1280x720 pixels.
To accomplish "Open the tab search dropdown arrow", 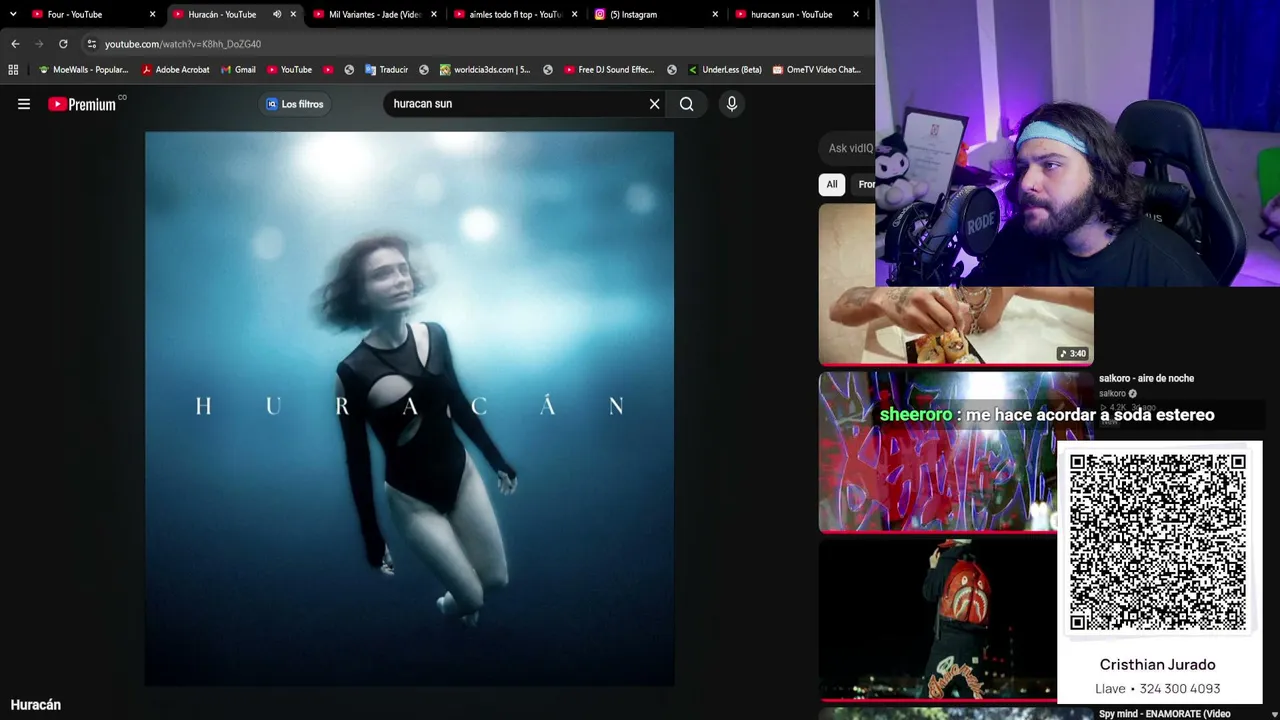I will tap(13, 14).
